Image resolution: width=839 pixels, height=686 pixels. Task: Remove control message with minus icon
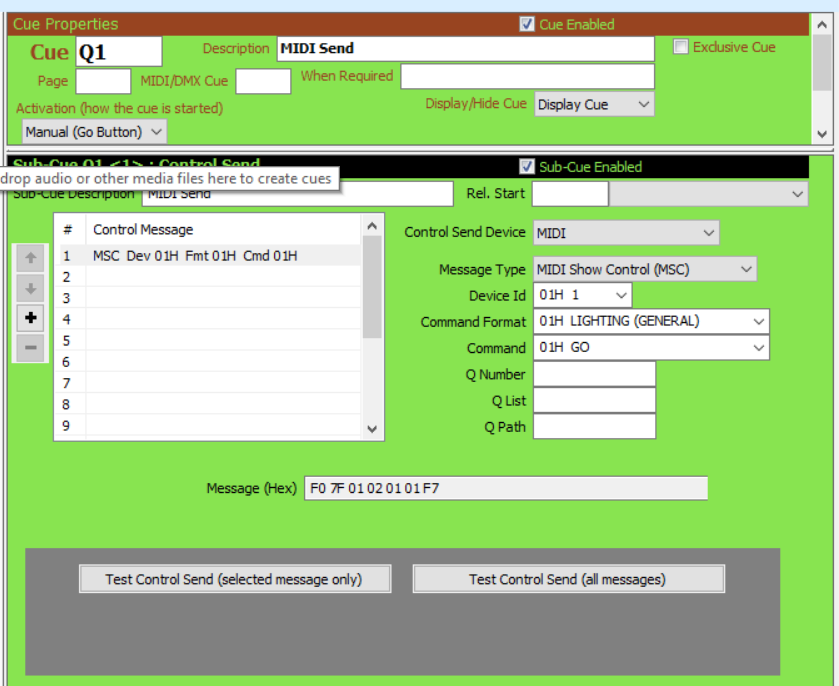[x=31, y=348]
